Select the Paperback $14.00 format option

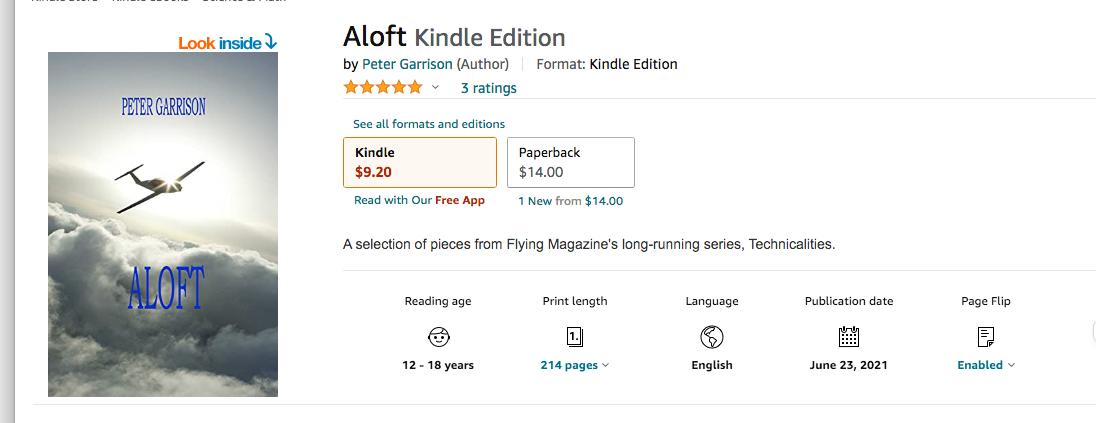(576, 162)
